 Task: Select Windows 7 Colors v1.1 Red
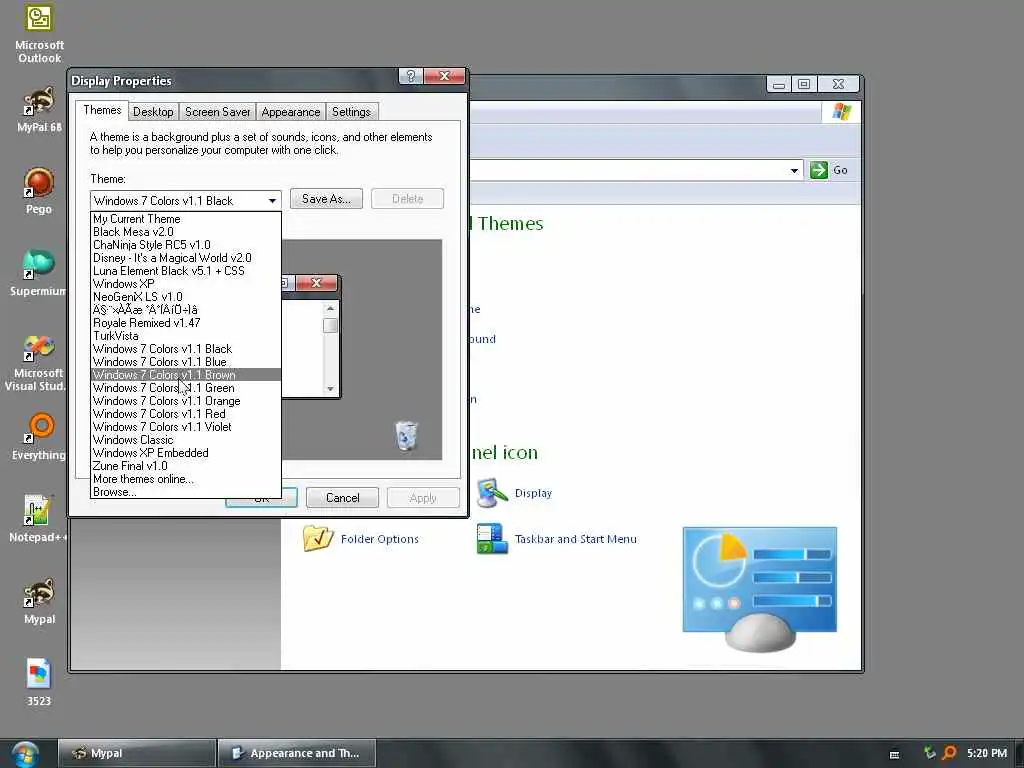(186, 414)
